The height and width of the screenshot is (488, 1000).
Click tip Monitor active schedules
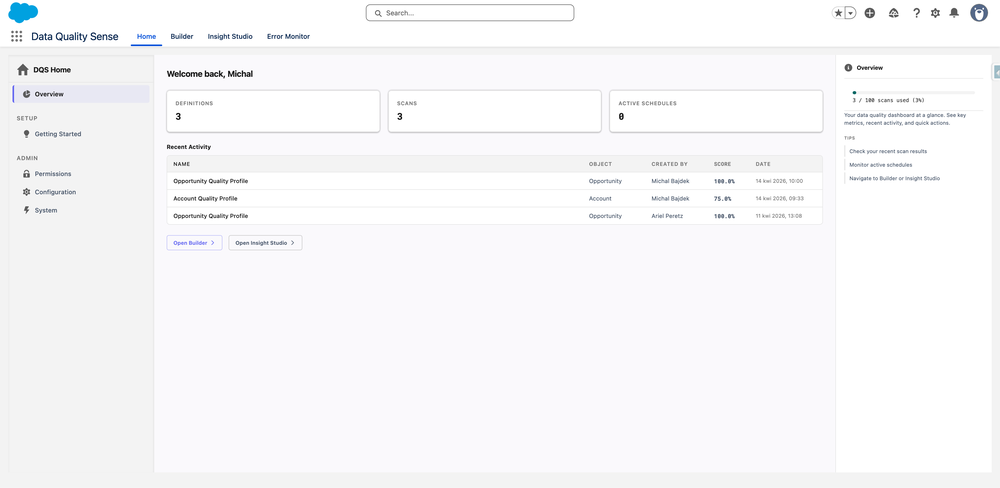(881, 165)
